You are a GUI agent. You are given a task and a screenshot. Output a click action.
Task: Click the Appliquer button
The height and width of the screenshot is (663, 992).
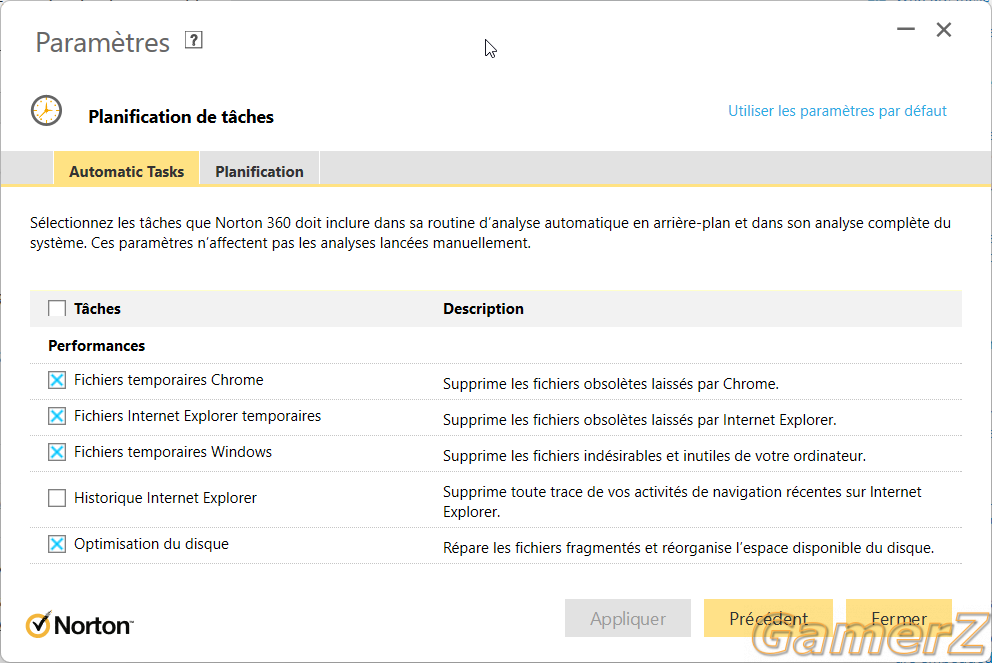(628, 618)
